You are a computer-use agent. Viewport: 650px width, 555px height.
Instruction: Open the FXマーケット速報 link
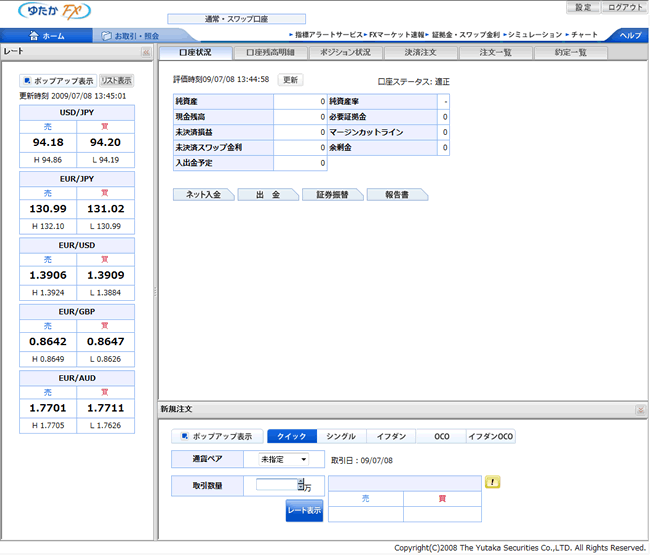coord(397,35)
